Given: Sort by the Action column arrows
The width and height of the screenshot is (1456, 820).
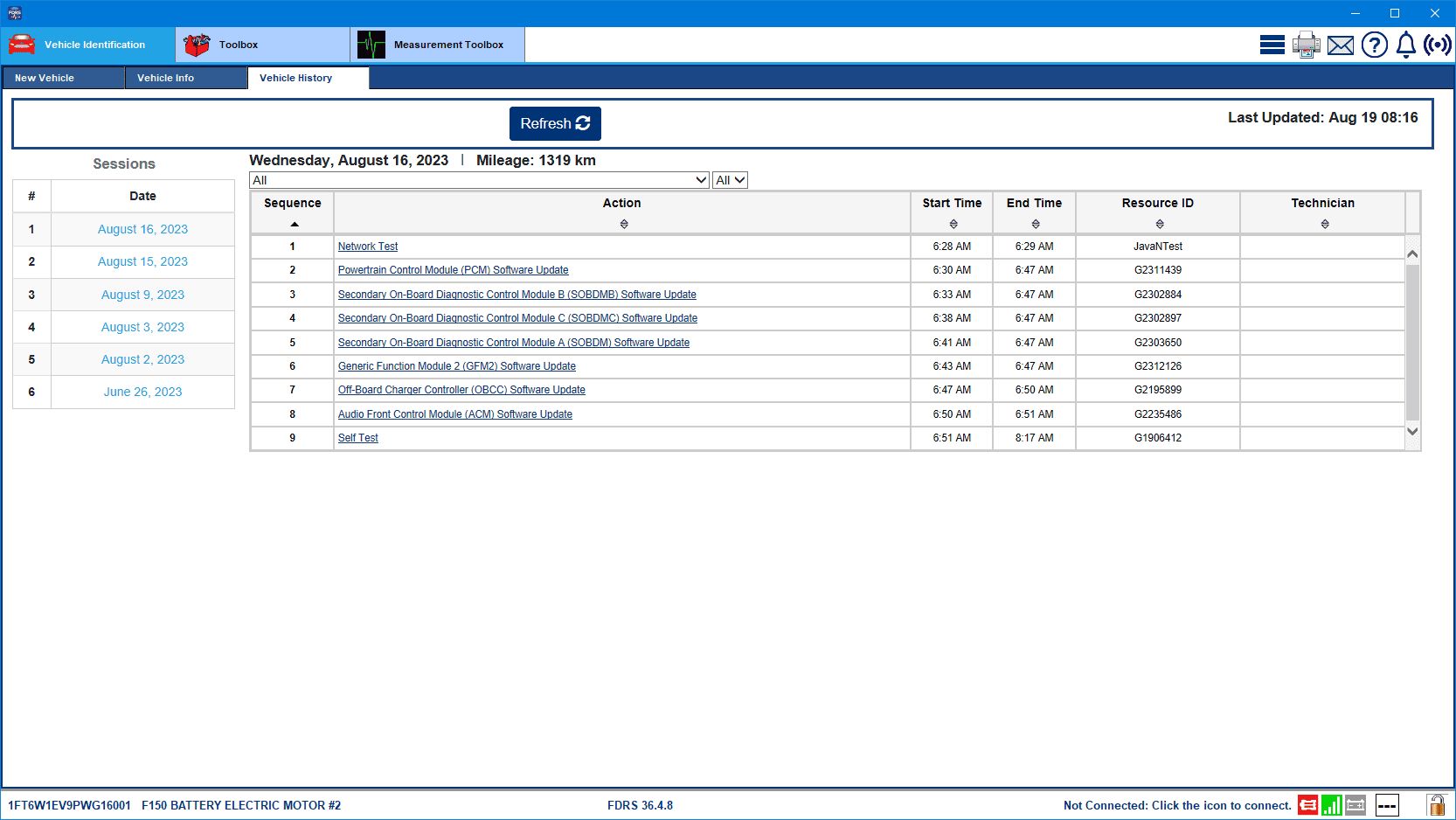Looking at the screenshot, I should click(623, 225).
